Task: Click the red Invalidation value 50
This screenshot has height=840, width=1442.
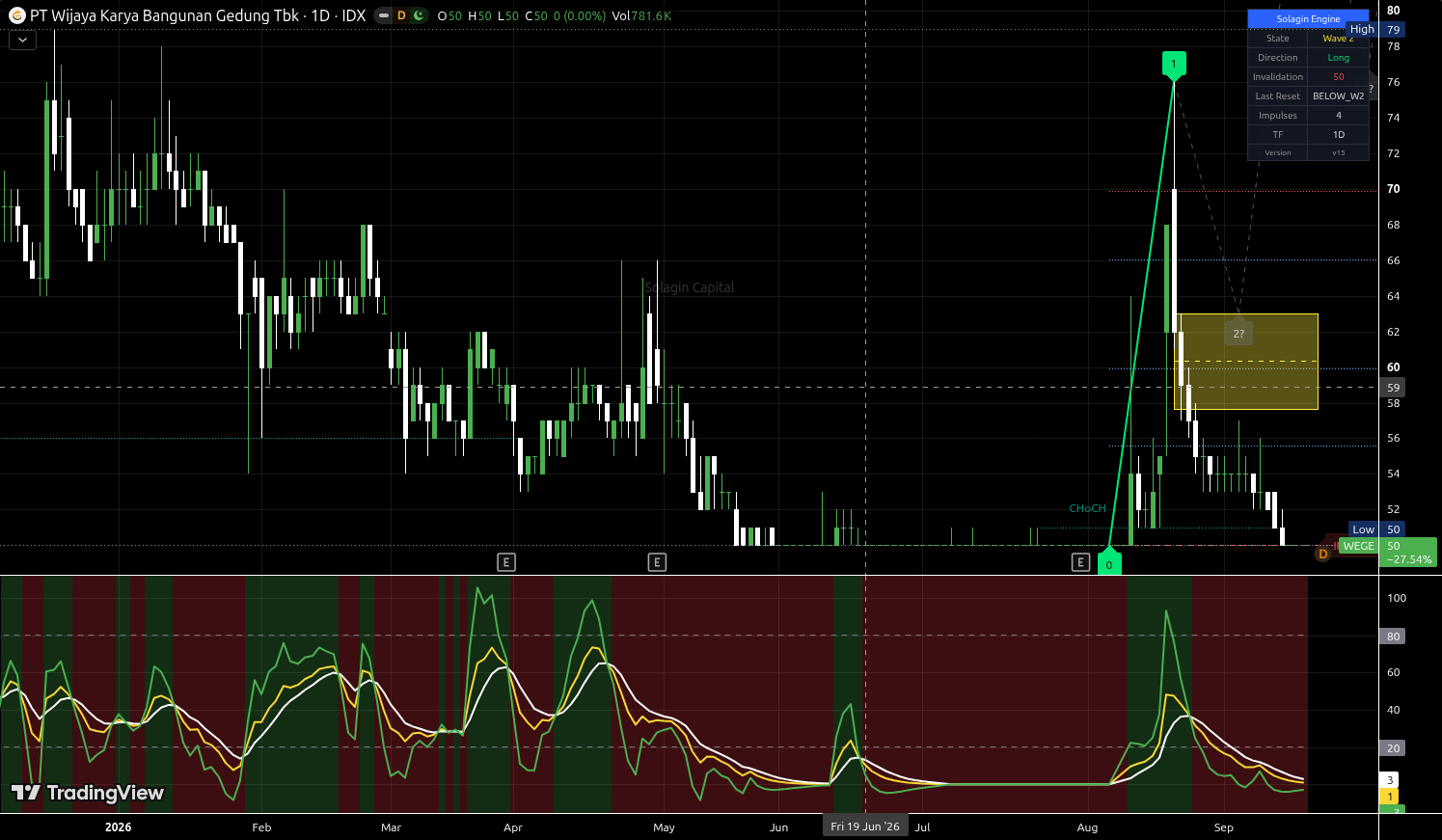Action: 1338,77
